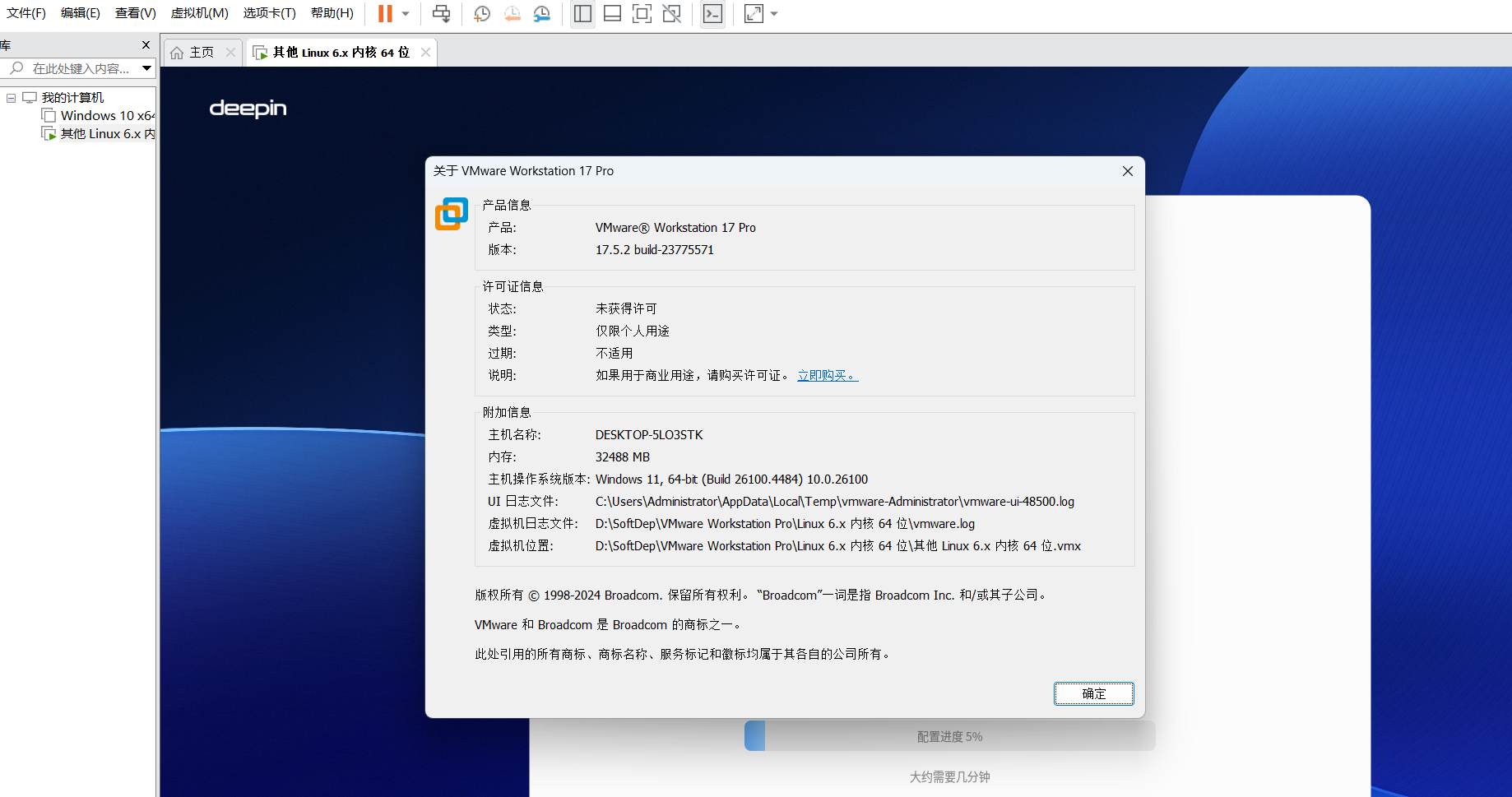Open the 选项卡(T) menu
This screenshot has width=1512, height=797.
270,13
